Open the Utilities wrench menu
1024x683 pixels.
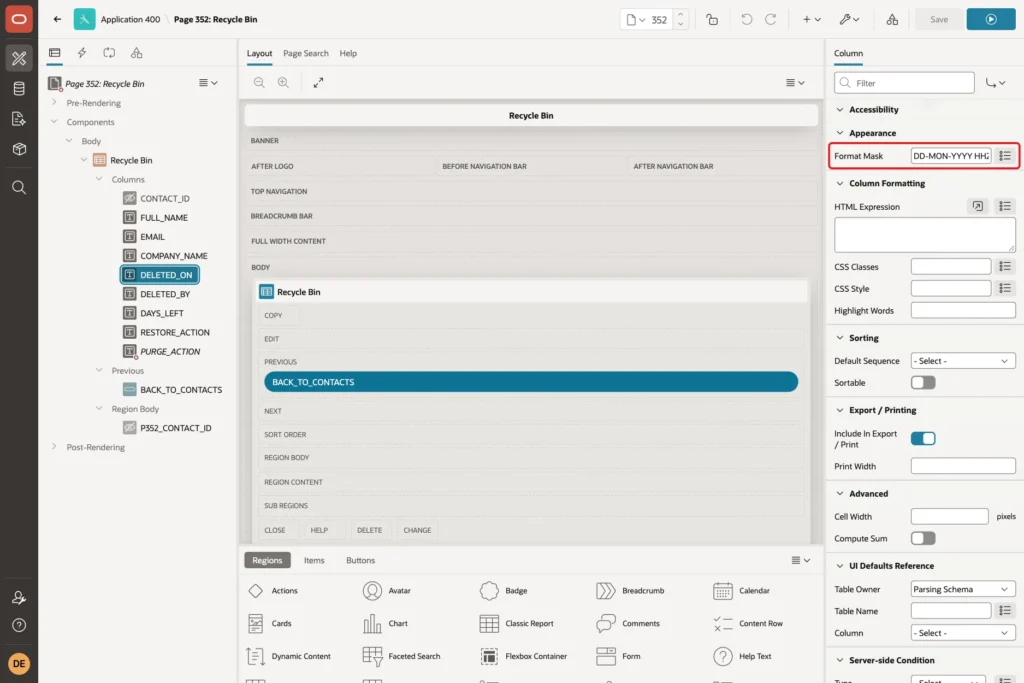[x=849, y=20]
